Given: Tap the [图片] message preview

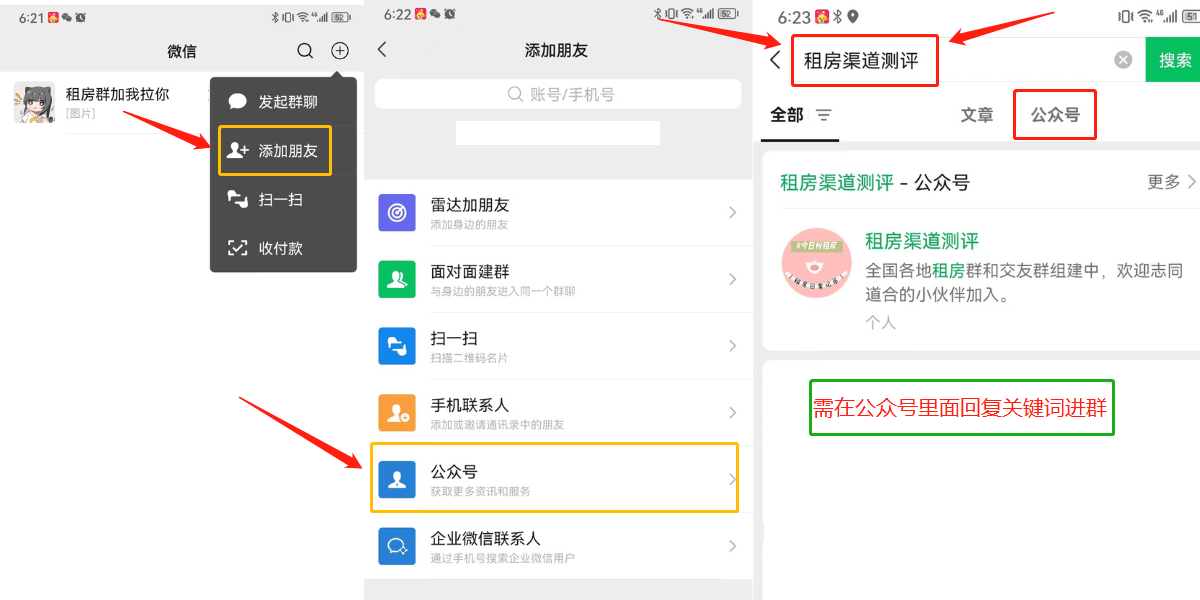Looking at the screenshot, I should pyautogui.click(x=81, y=114).
